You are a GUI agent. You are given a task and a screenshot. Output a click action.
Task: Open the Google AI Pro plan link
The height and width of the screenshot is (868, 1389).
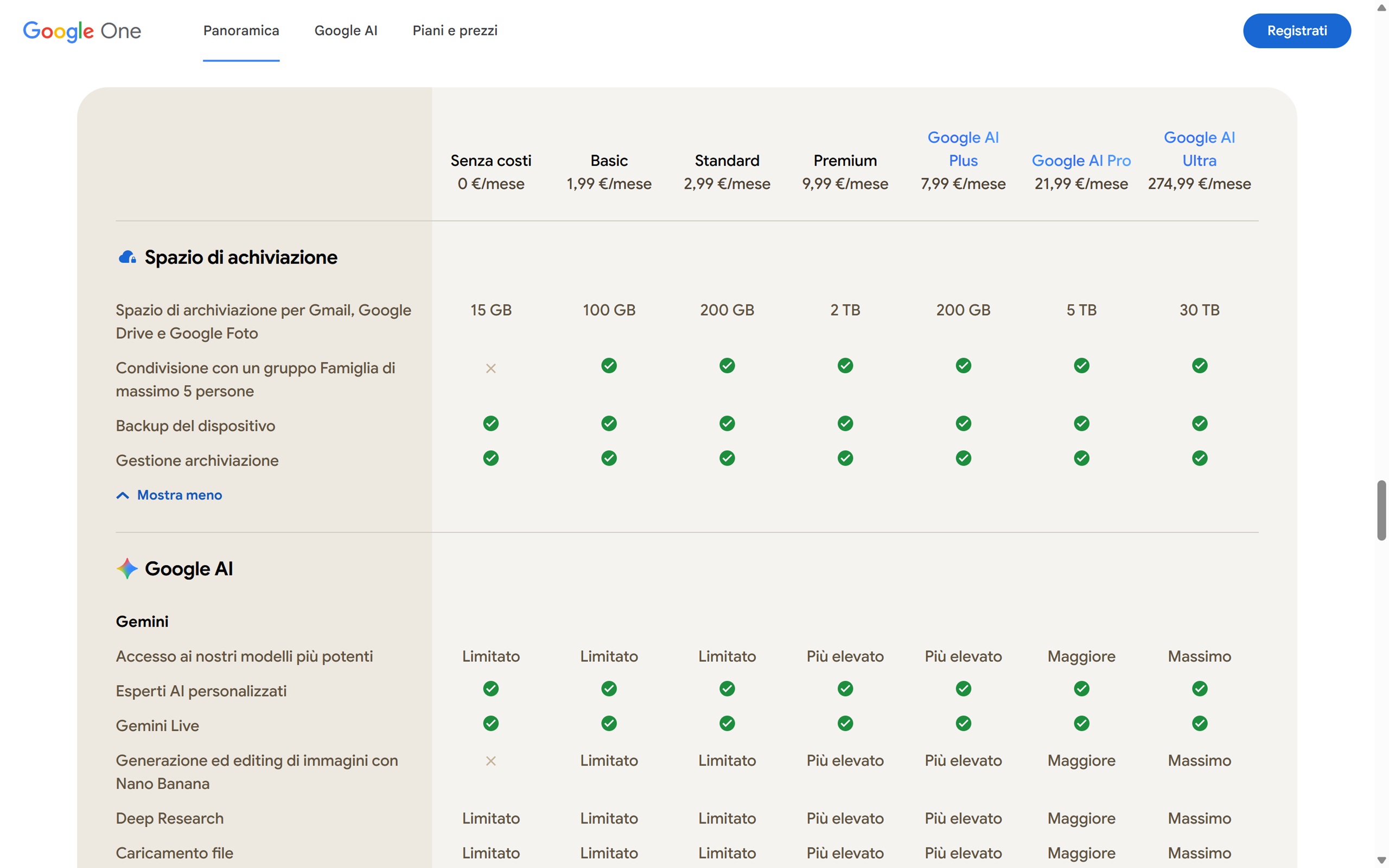click(x=1081, y=161)
